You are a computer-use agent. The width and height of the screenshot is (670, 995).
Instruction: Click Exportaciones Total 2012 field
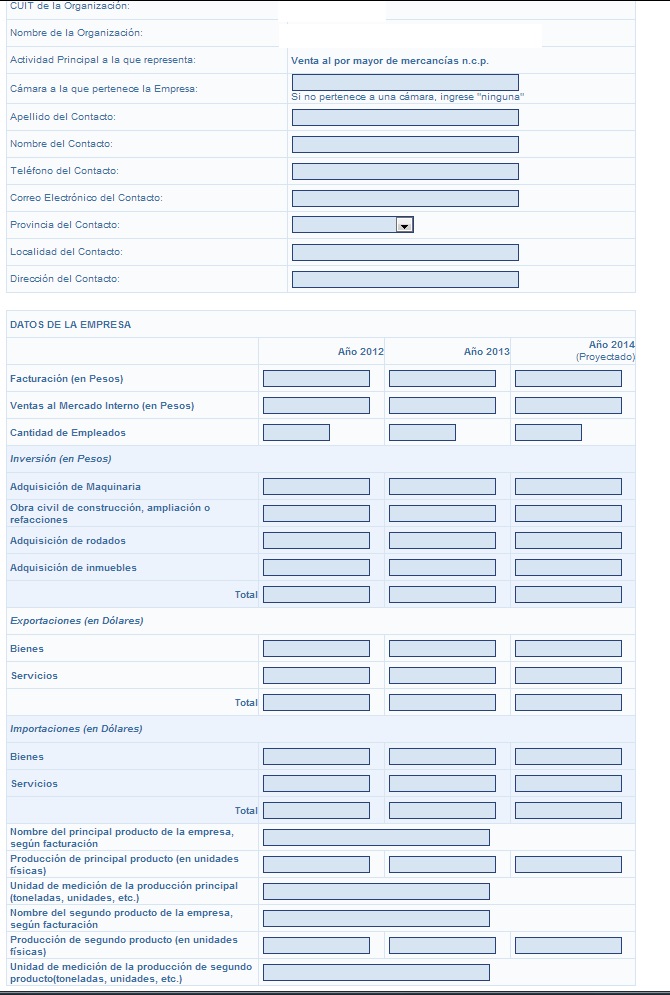click(317, 702)
